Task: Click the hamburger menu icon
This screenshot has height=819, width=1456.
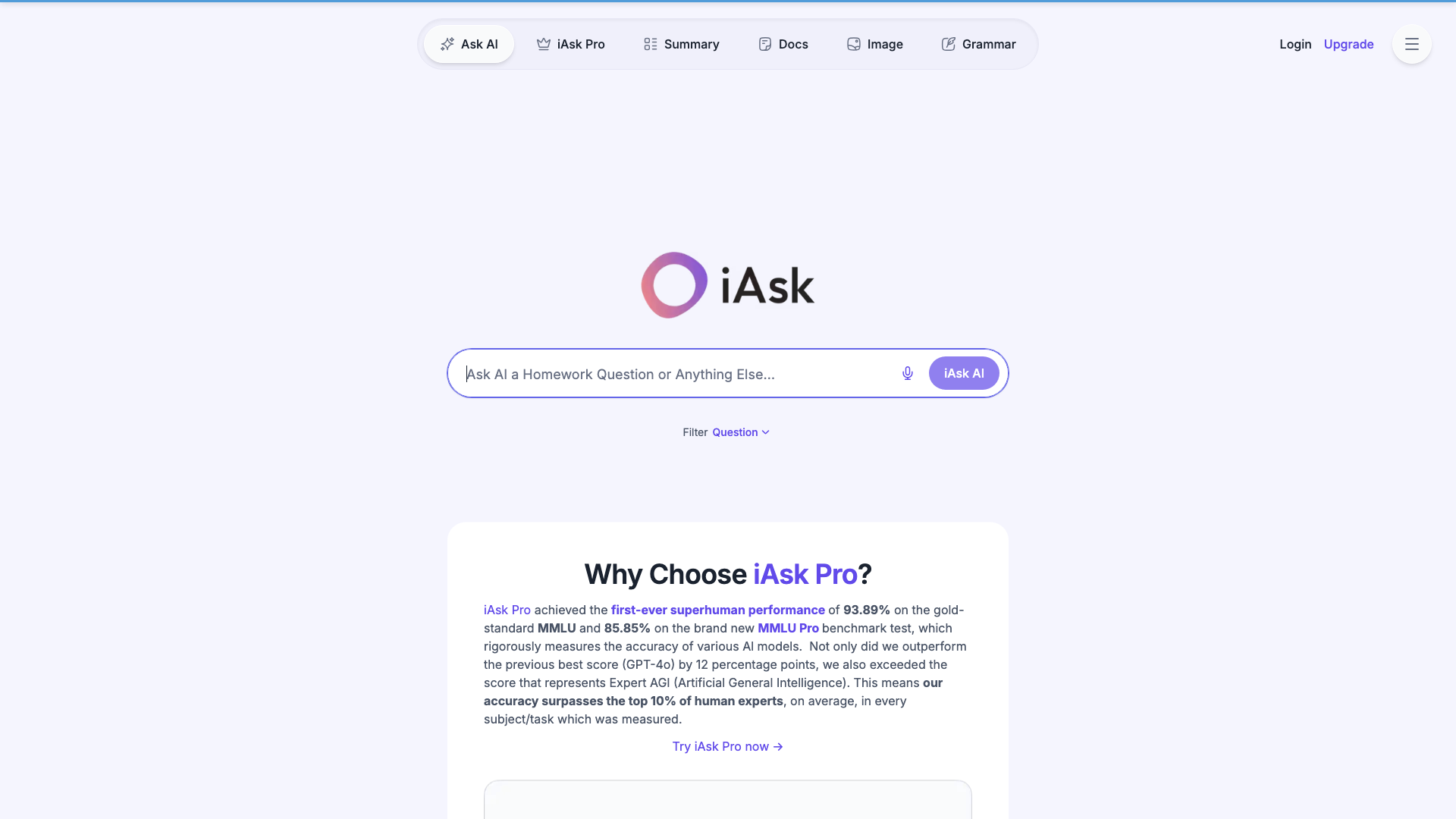Action: click(1412, 44)
